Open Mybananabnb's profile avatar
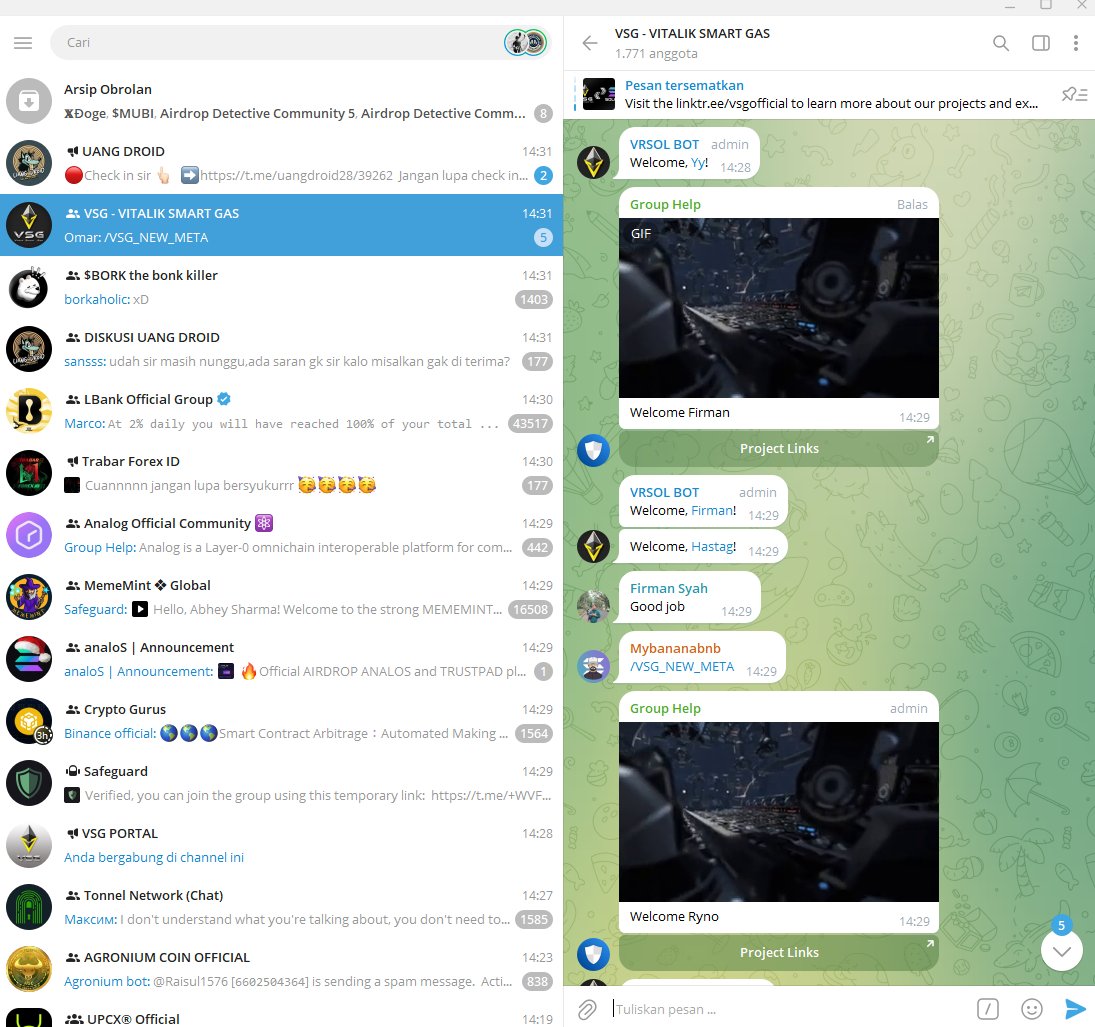This screenshot has height=1027, width=1095. coord(594,666)
